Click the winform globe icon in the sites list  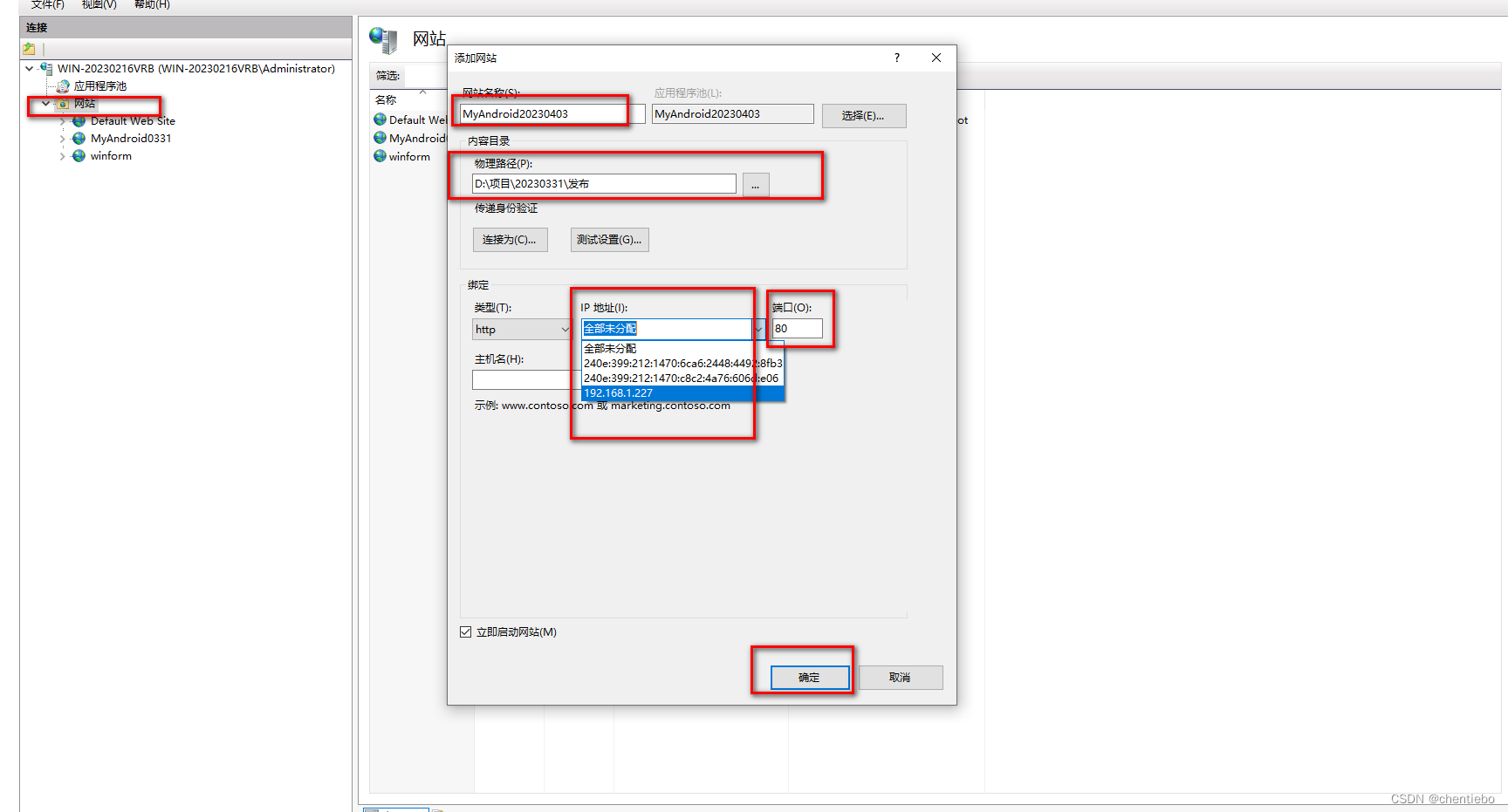point(79,156)
